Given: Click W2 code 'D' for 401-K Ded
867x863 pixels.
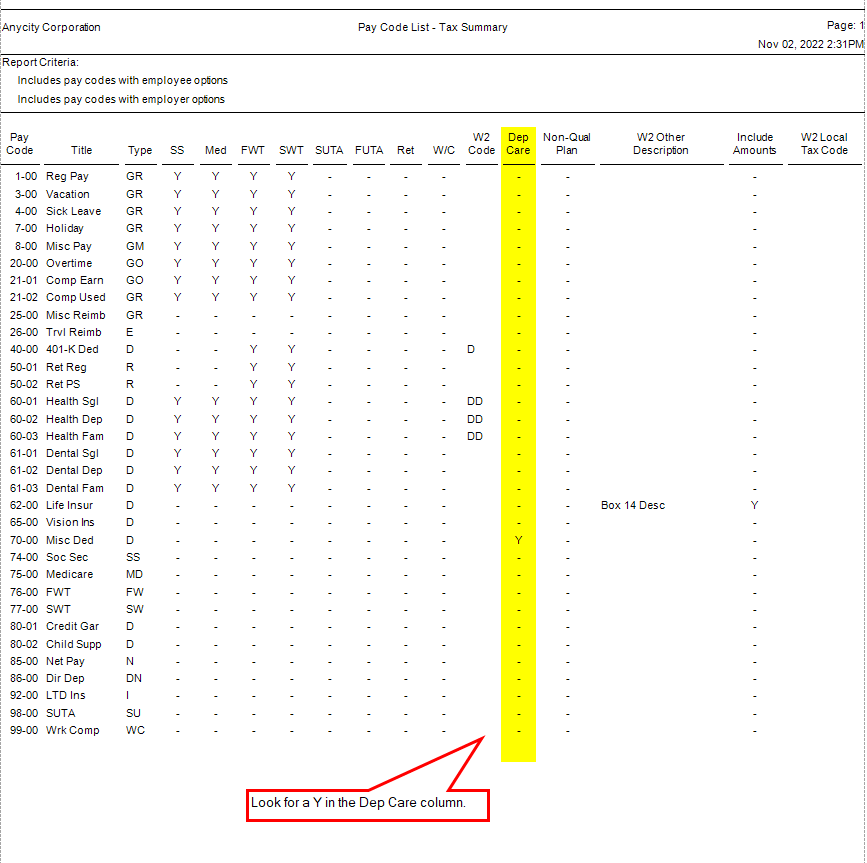Looking at the screenshot, I should 471,349.
